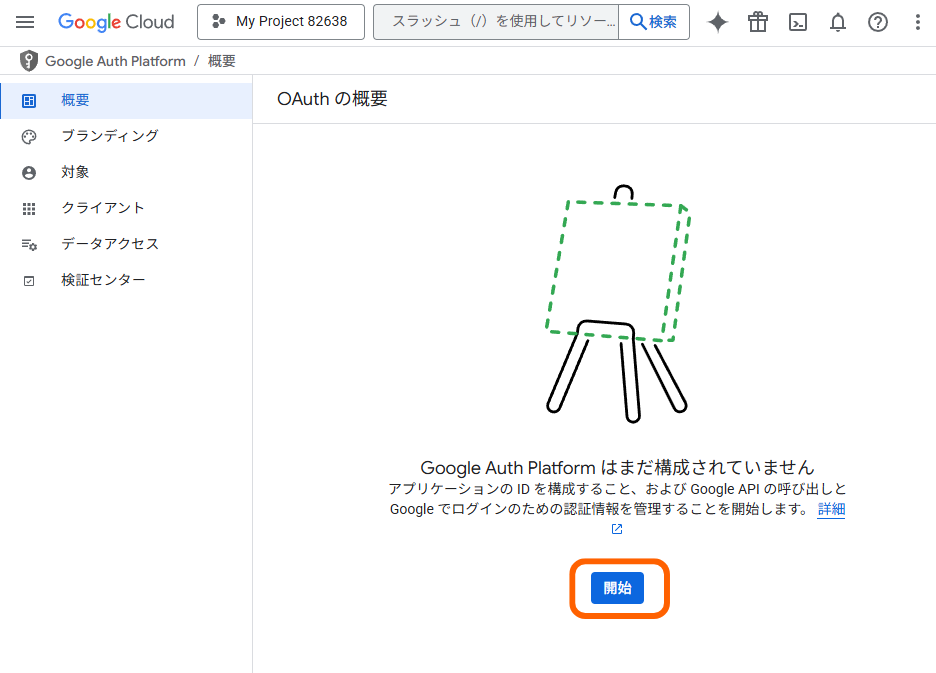This screenshot has height=673, width=936.
Task: Click the 検索 search button
Action: click(654, 22)
